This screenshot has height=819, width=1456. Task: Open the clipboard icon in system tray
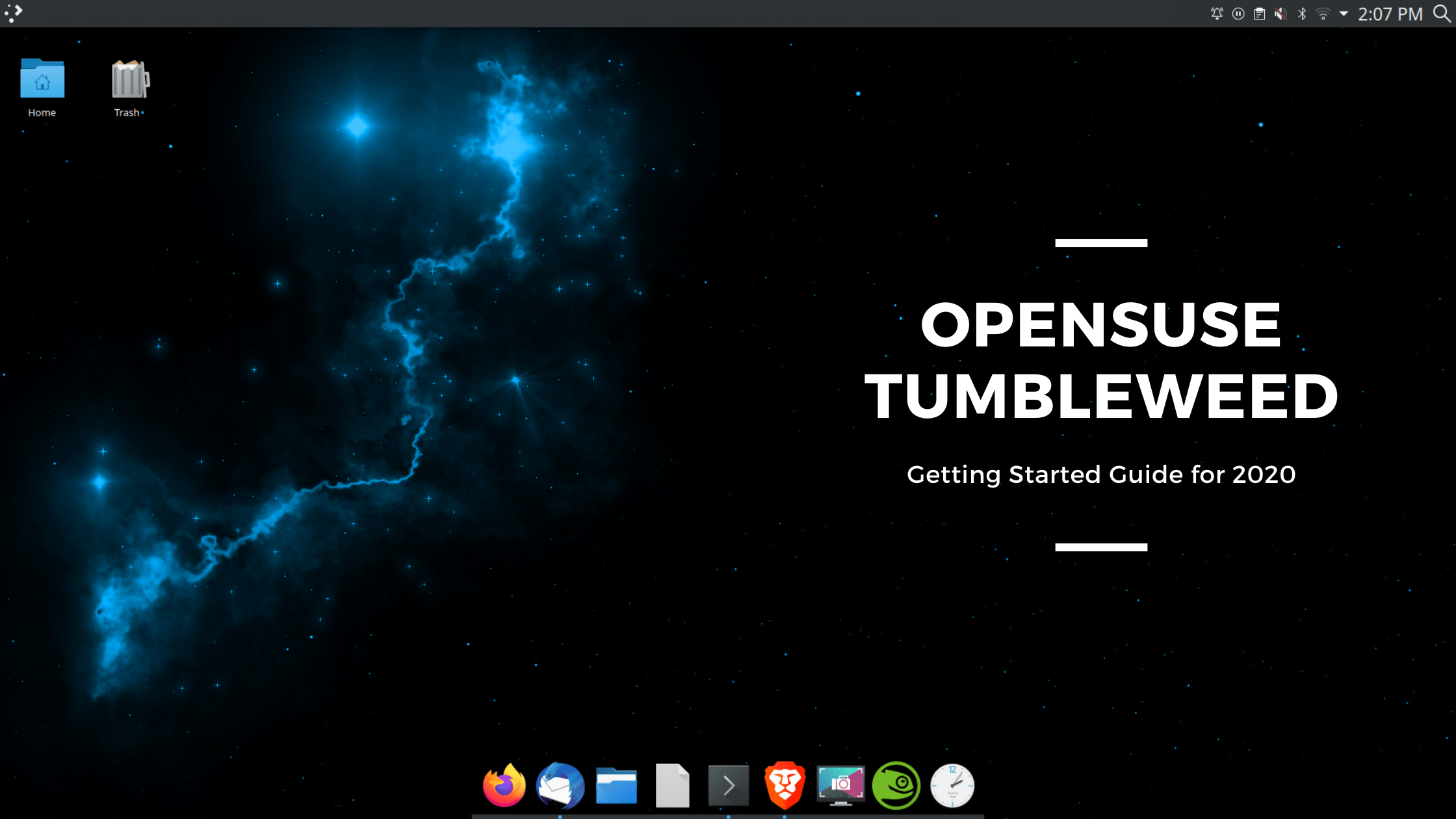(1260, 14)
